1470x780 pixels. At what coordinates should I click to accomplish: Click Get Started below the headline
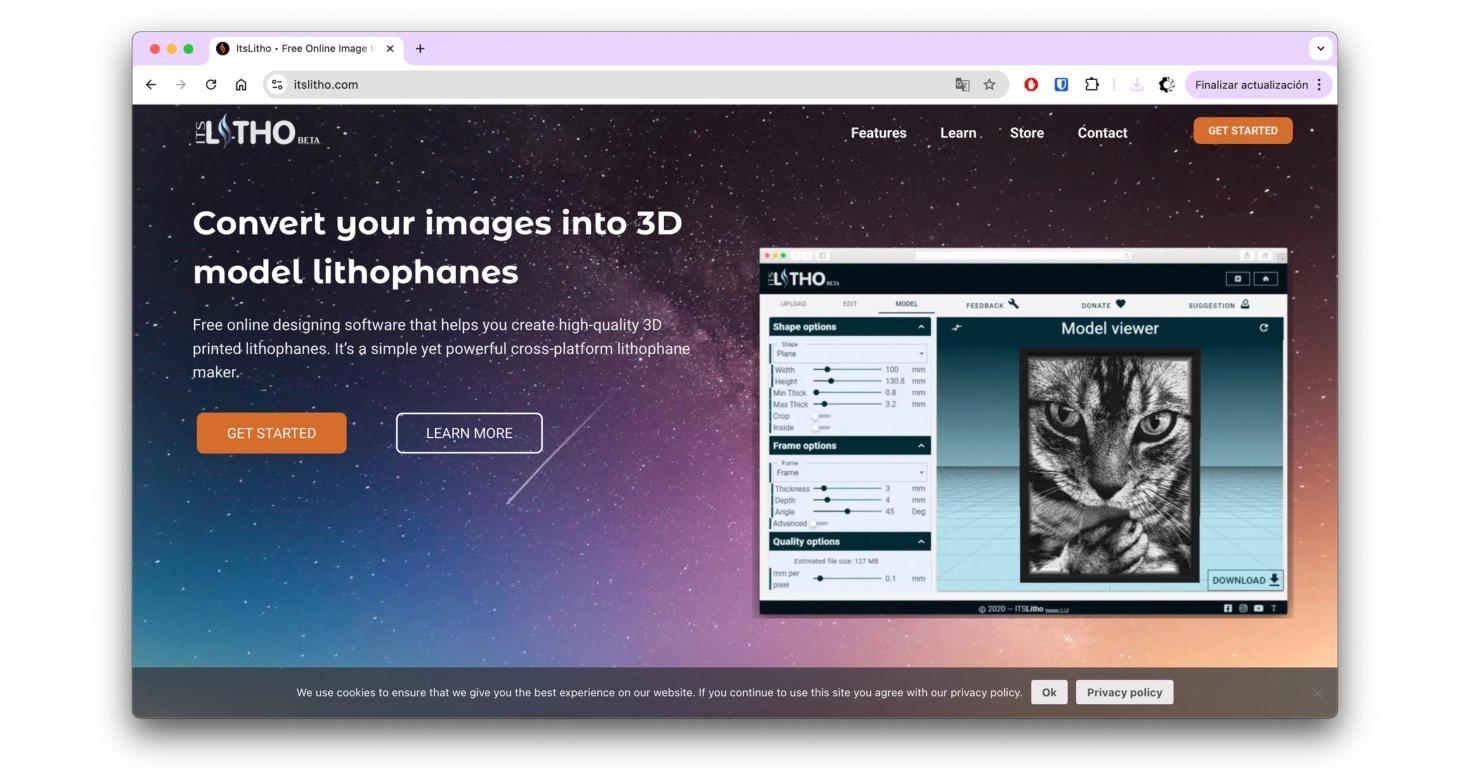pyautogui.click(x=271, y=433)
